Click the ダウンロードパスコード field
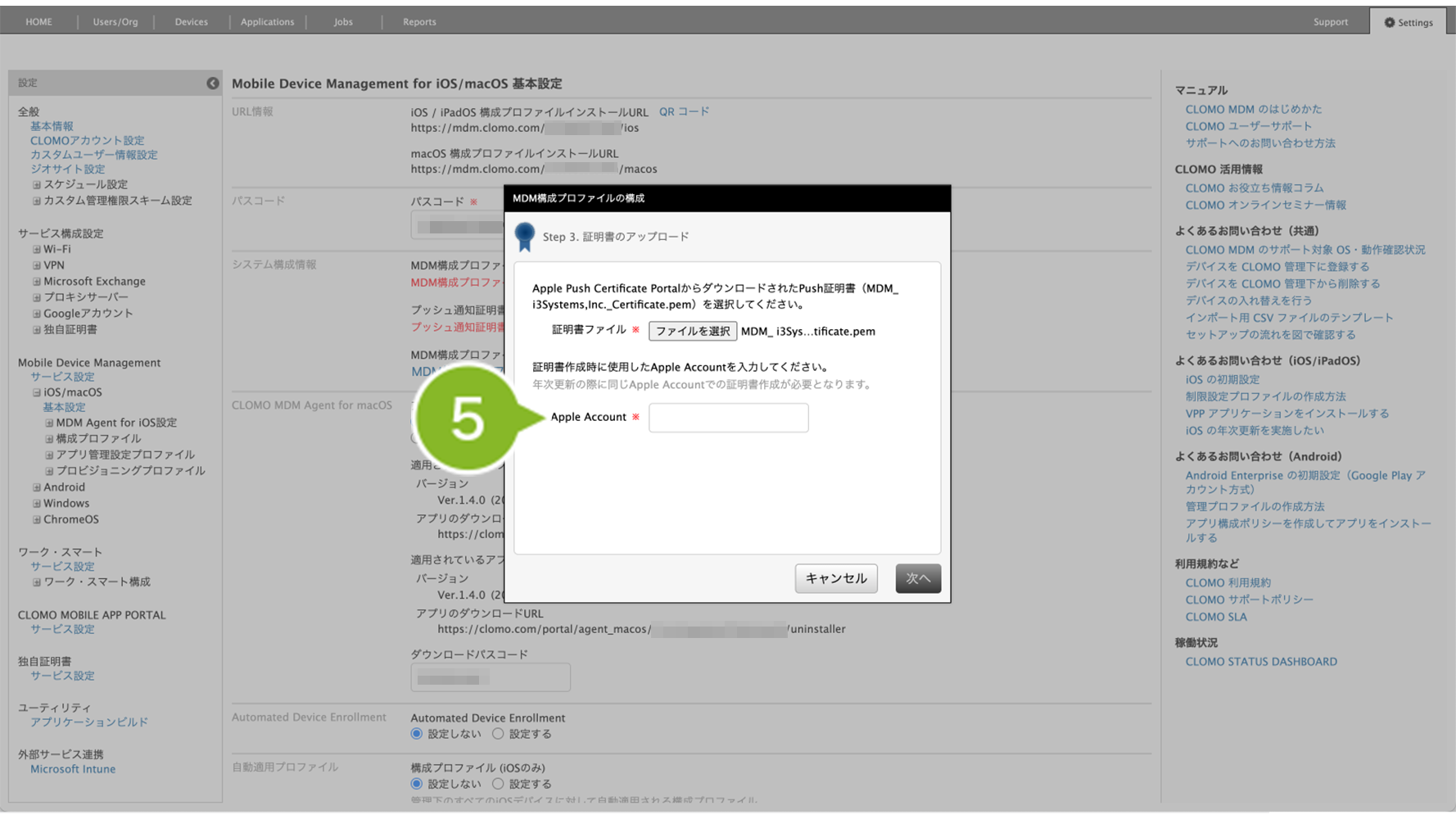The width and height of the screenshot is (1456, 819). point(491,678)
